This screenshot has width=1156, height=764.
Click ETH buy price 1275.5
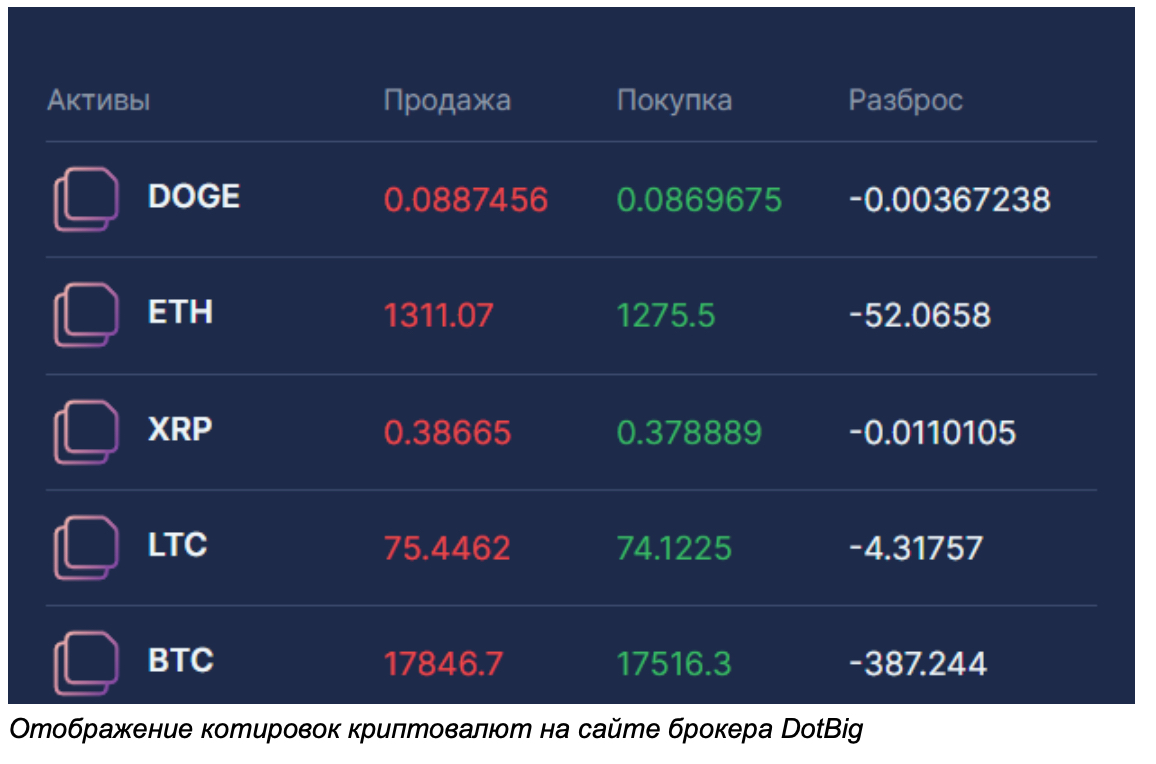(666, 316)
